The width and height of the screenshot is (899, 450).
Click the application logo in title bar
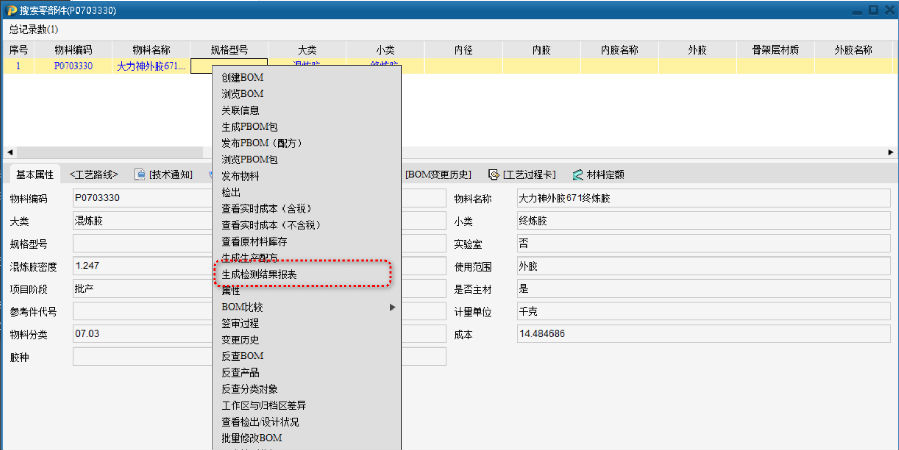point(11,10)
